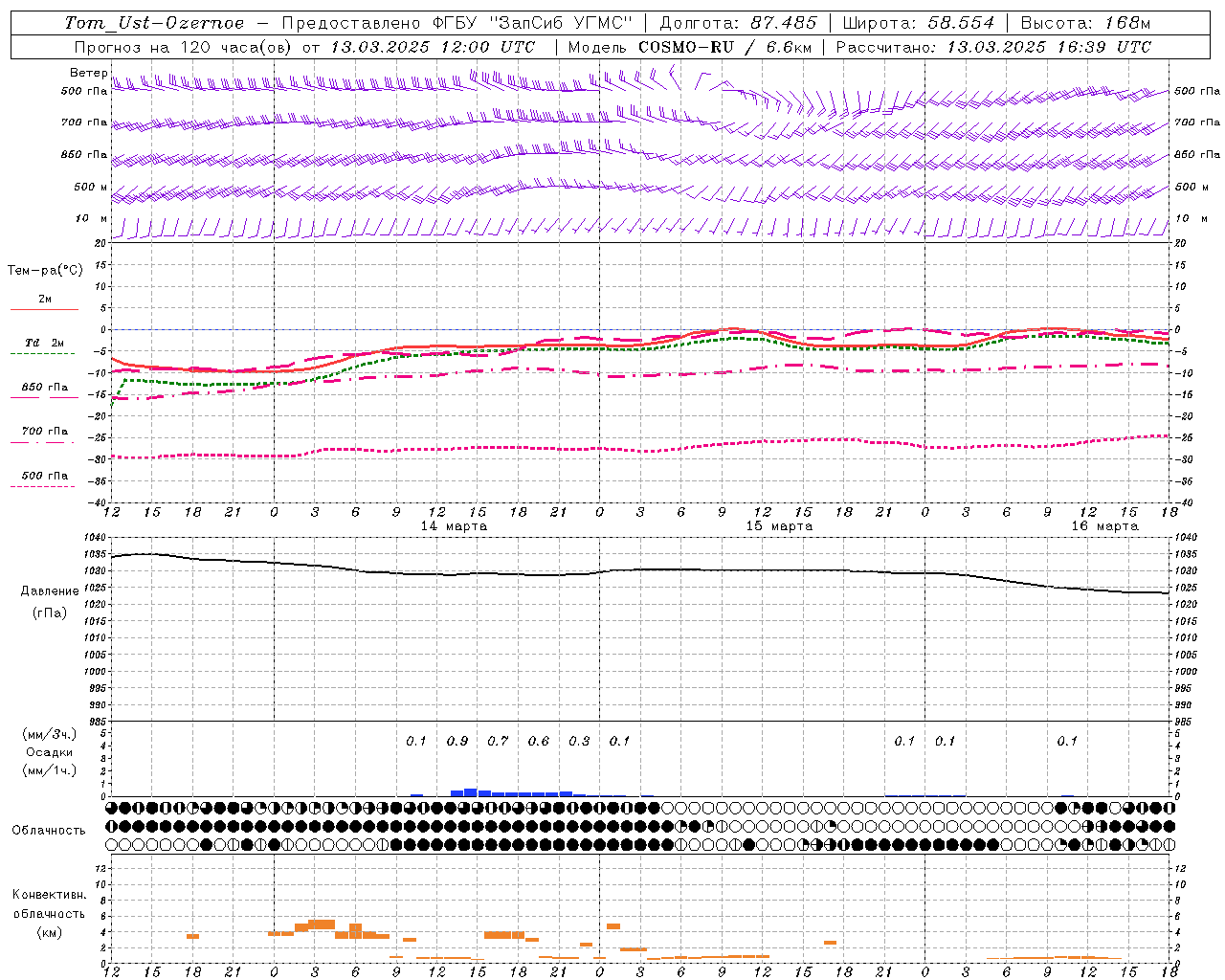Click the Тем-ра(°C) axis title
The height and width of the screenshot is (980, 1225).
point(45,270)
